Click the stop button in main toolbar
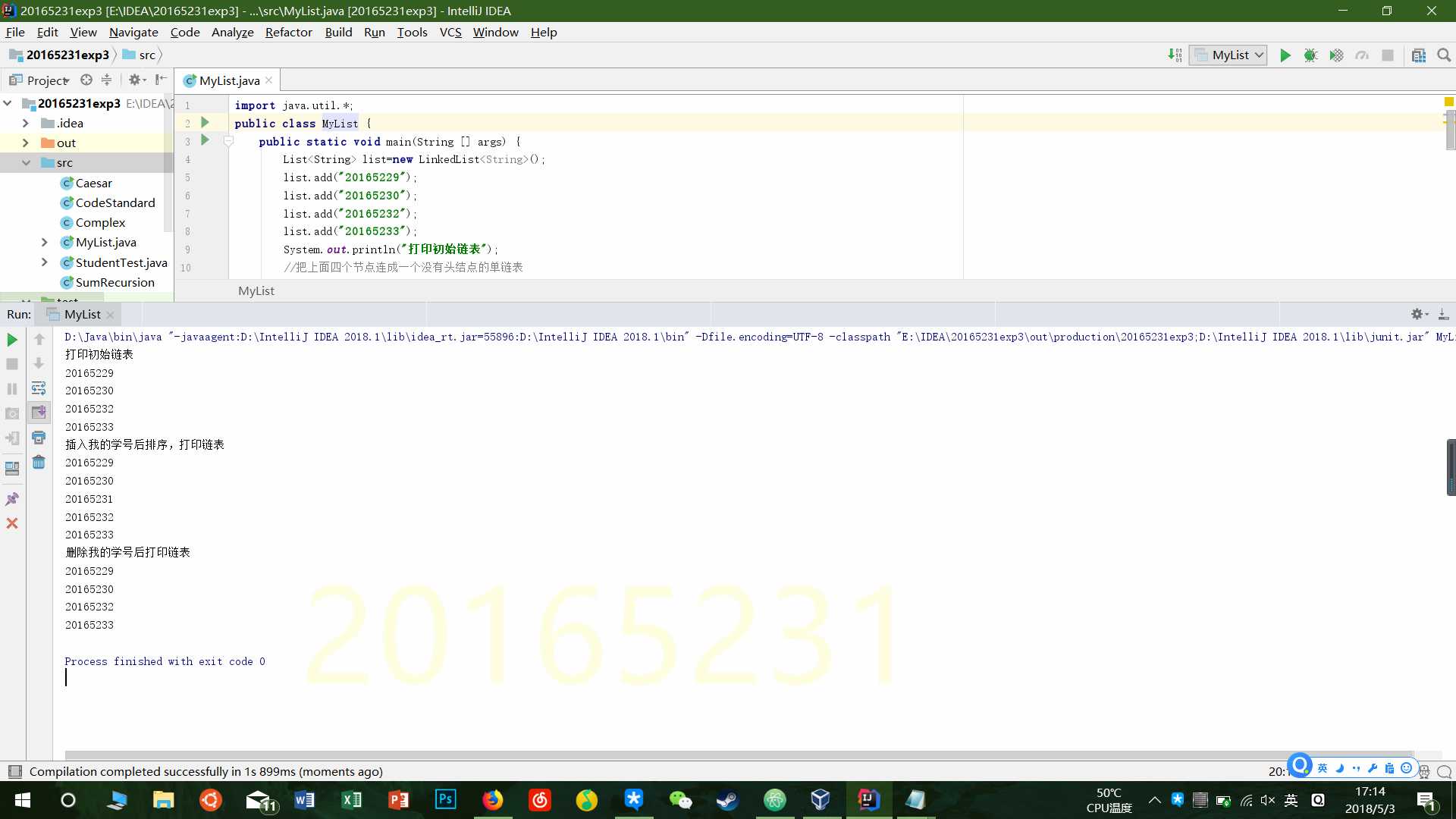 pos(1388,55)
